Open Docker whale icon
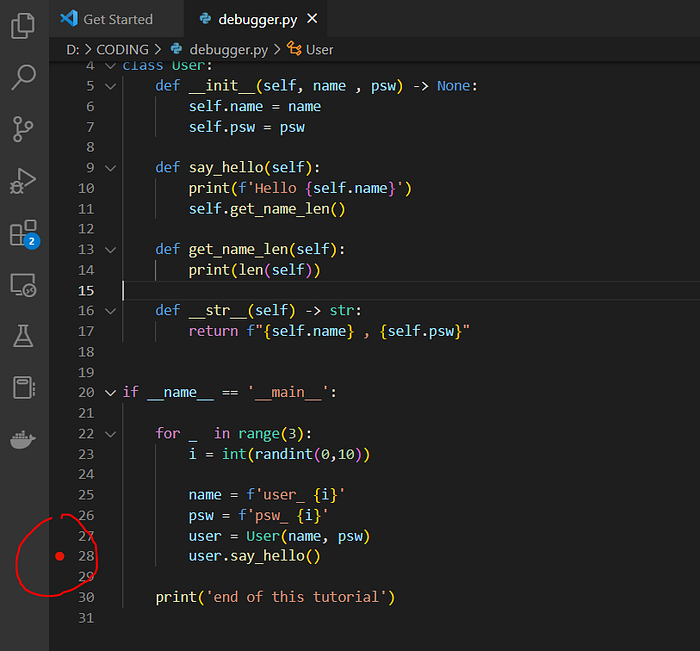Viewport: 700px width, 651px height. [23, 439]
